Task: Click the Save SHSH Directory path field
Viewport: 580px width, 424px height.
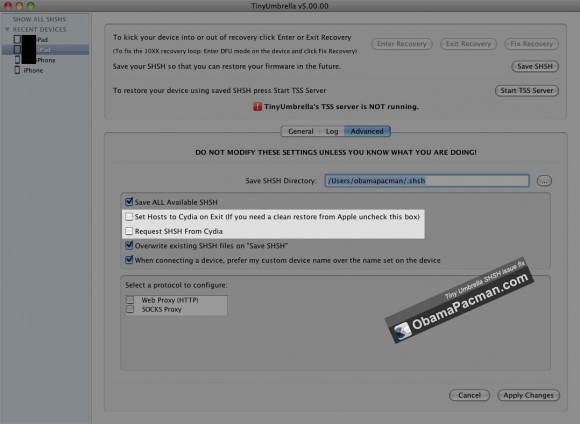Action: tap(427, 181)
